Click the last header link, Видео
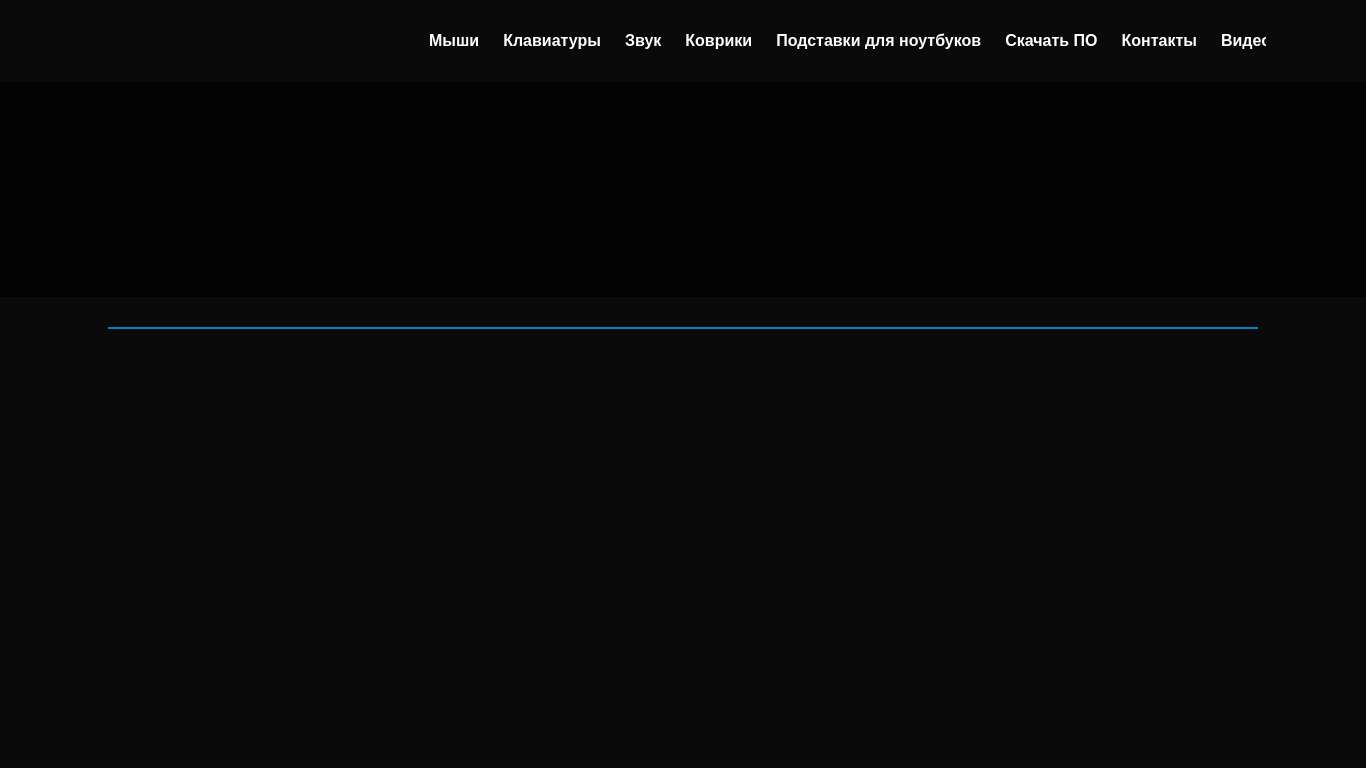 [1243, 41]
